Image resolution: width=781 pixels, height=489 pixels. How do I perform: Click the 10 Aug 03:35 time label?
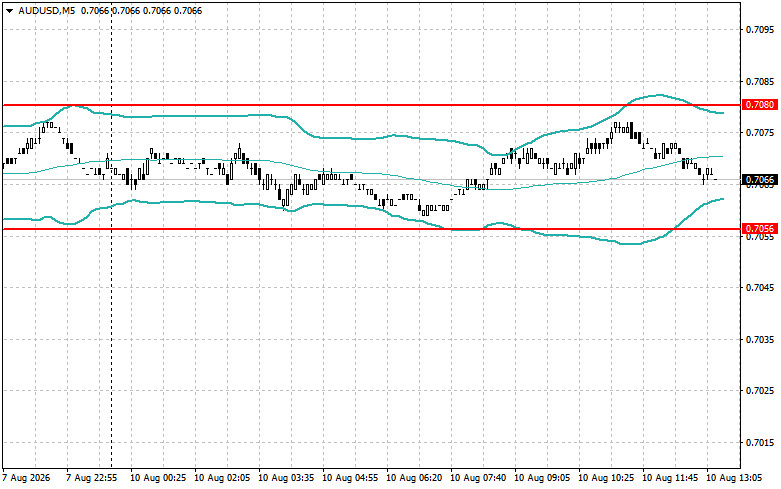286,478
